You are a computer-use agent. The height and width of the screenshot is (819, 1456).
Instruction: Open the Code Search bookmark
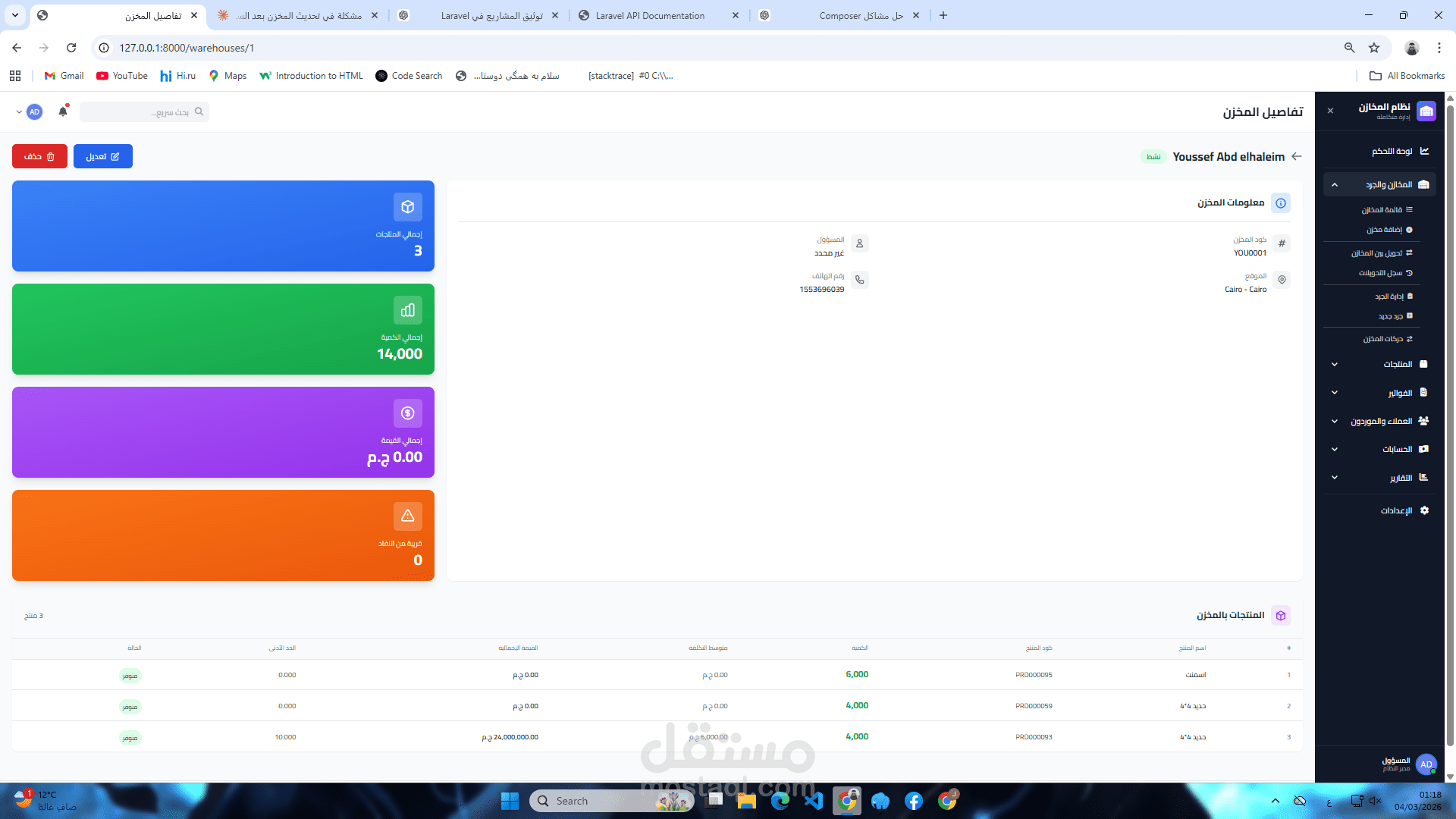(x=409, y=76)
